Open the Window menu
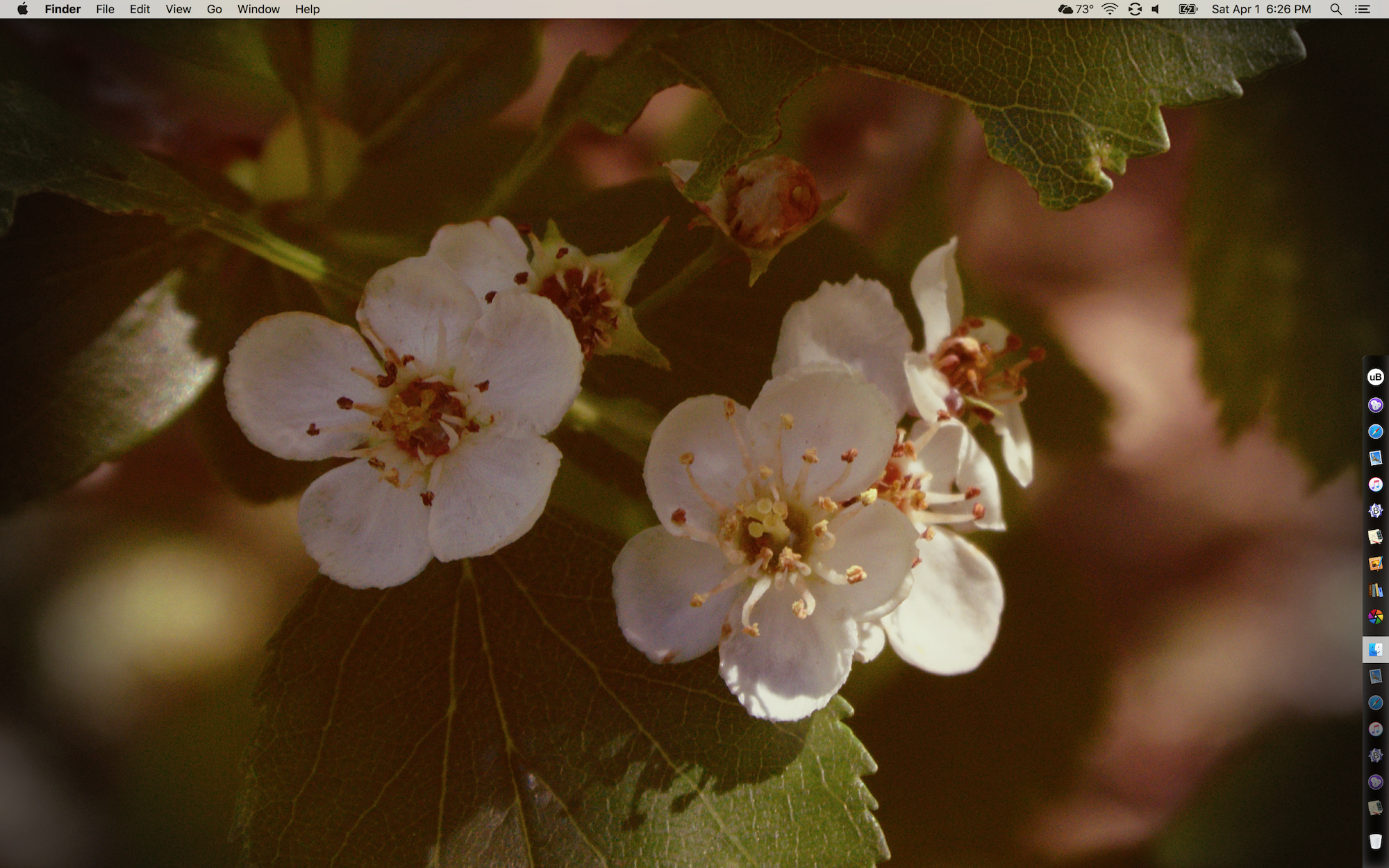The height and width of the screenshot is (868, 1389). point(258,9)
